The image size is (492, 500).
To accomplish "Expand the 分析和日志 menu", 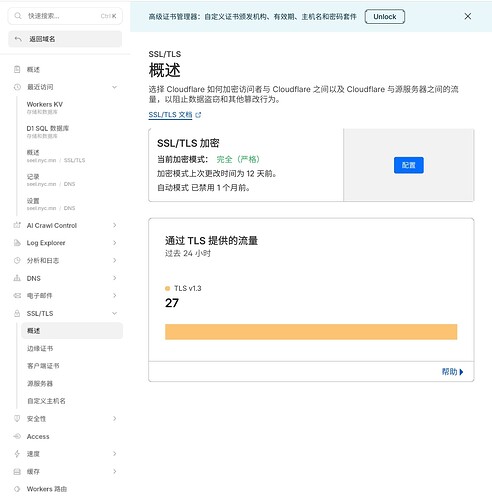I will (x=114, y=260).
